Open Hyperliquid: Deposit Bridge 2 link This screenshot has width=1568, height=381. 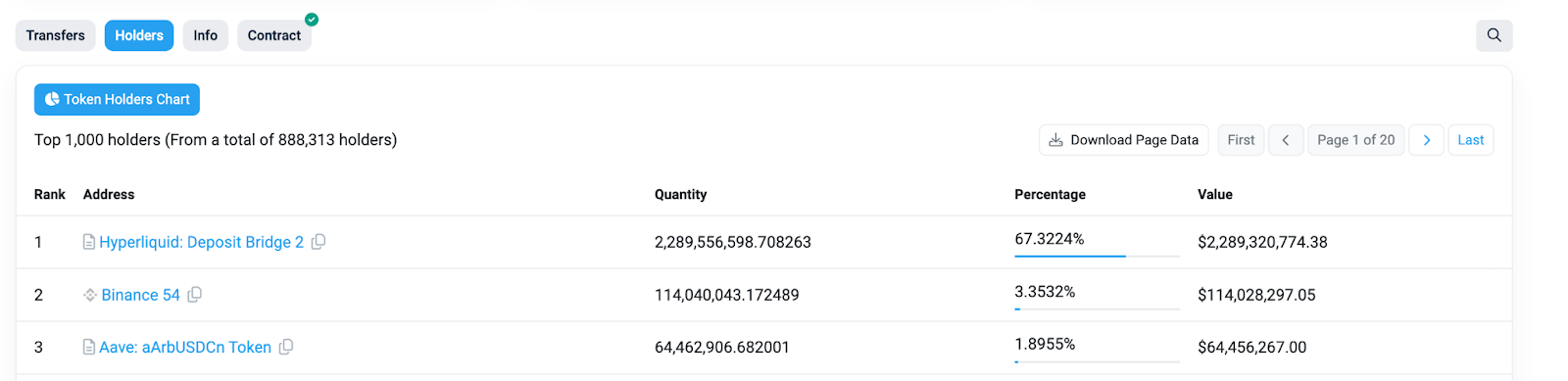(202, 242)
